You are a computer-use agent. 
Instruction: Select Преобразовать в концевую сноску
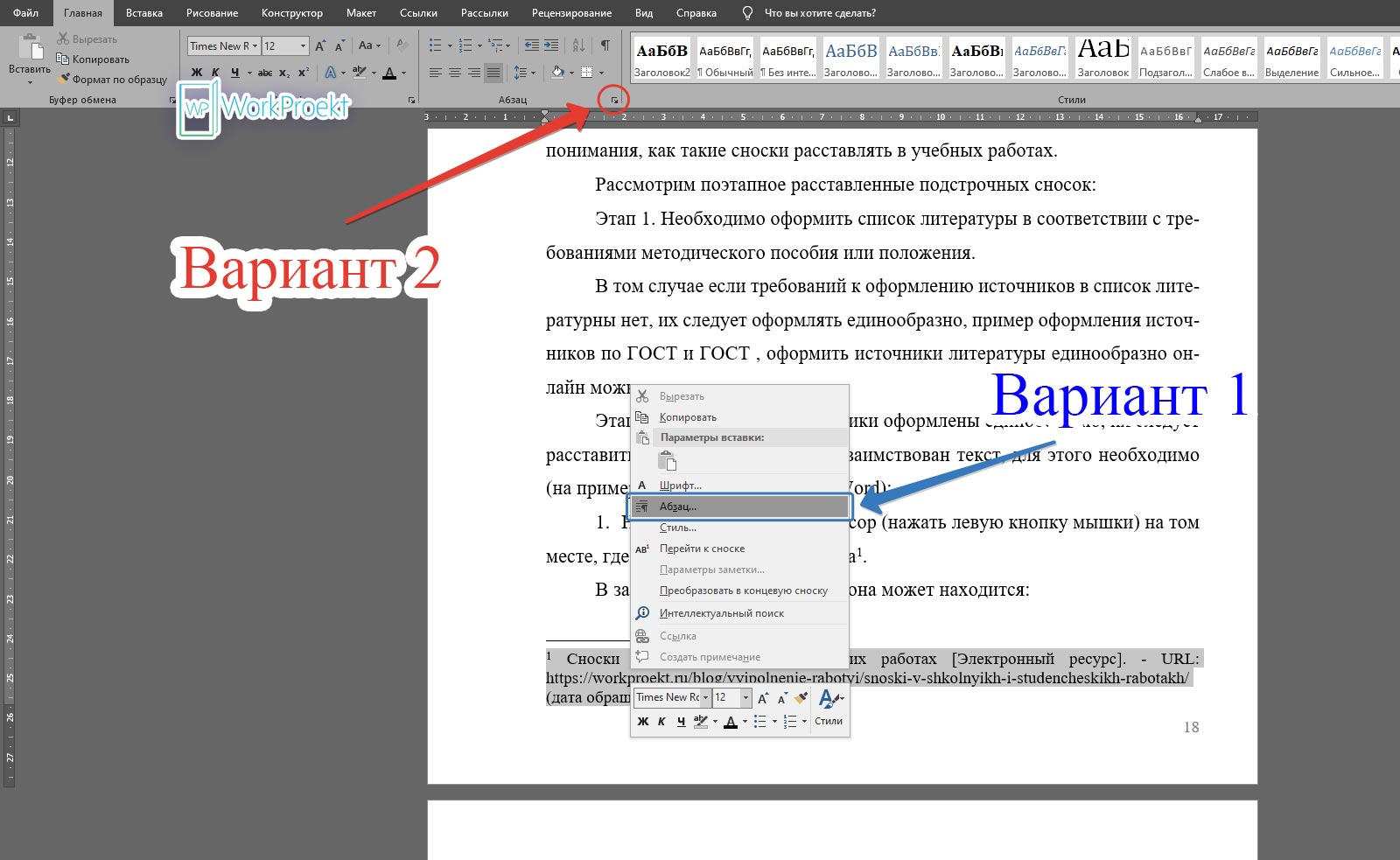pos(743,590)
